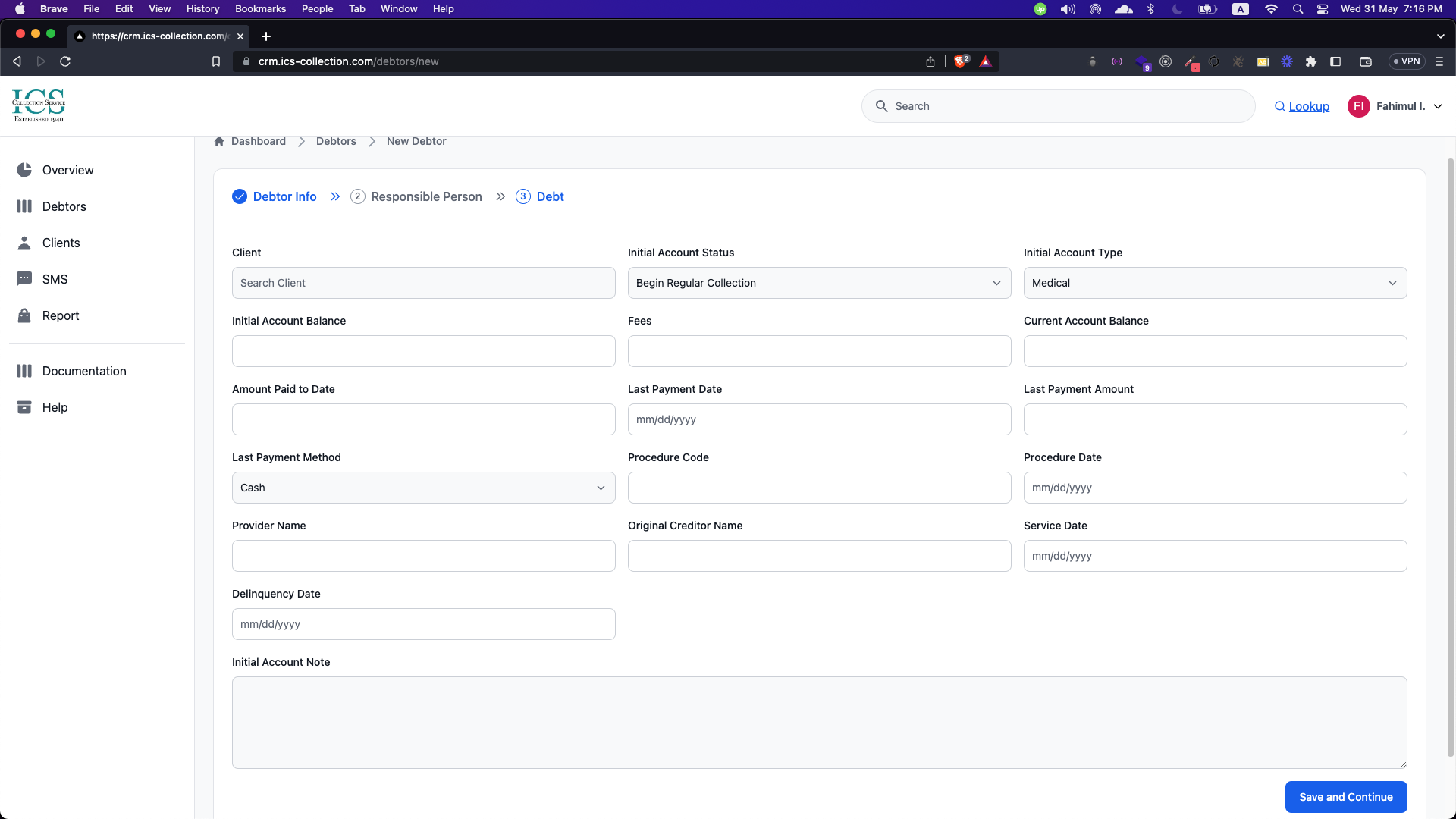1456x819 pixels.
Task: Click the Brave Shields icon in address bar
Action: 961,61
